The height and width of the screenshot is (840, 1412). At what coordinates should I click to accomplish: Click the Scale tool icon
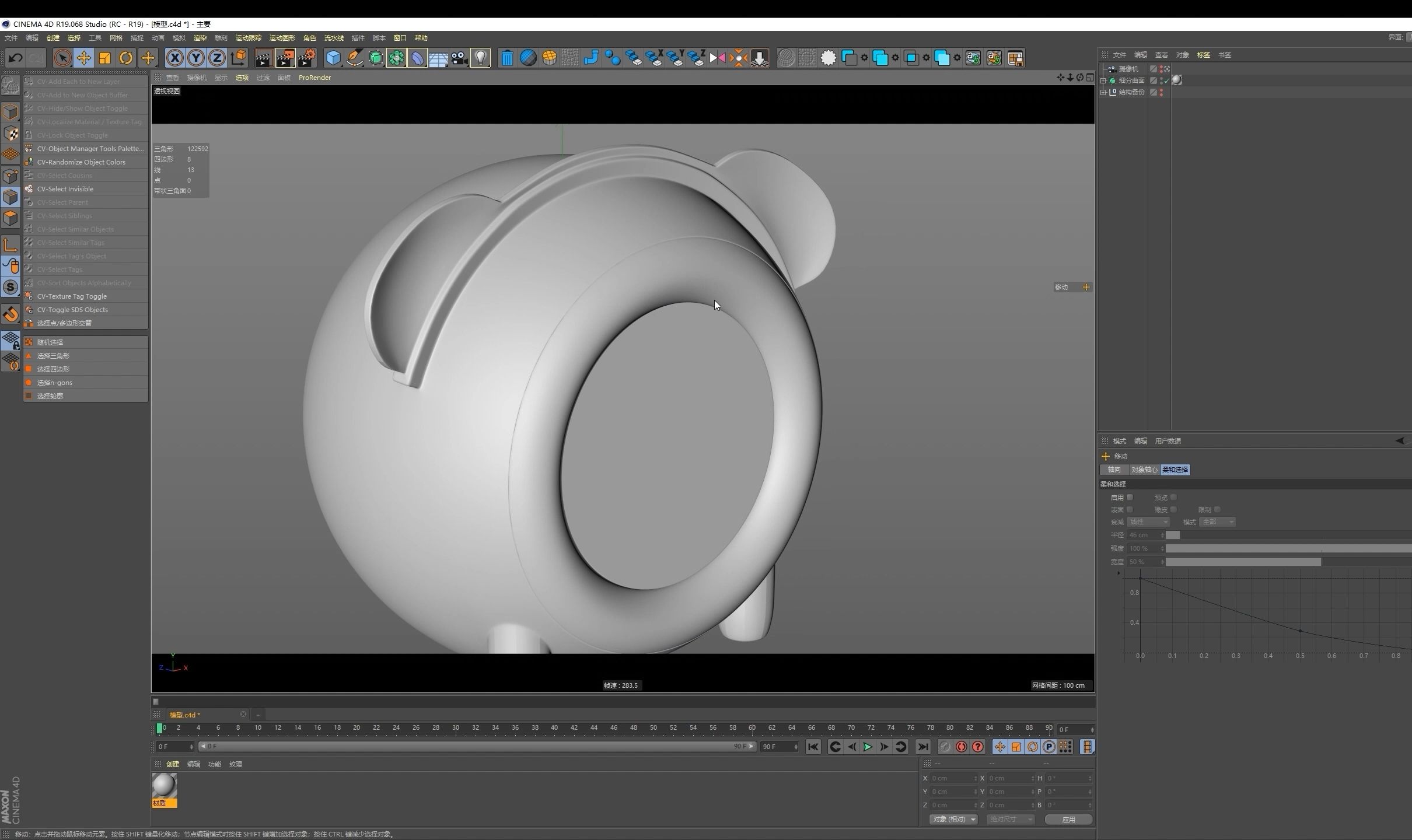point(105,58)
